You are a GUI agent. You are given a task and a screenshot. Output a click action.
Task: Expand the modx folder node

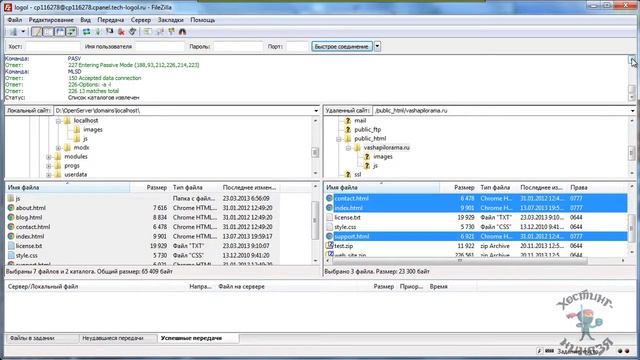[x=58, y=148]
